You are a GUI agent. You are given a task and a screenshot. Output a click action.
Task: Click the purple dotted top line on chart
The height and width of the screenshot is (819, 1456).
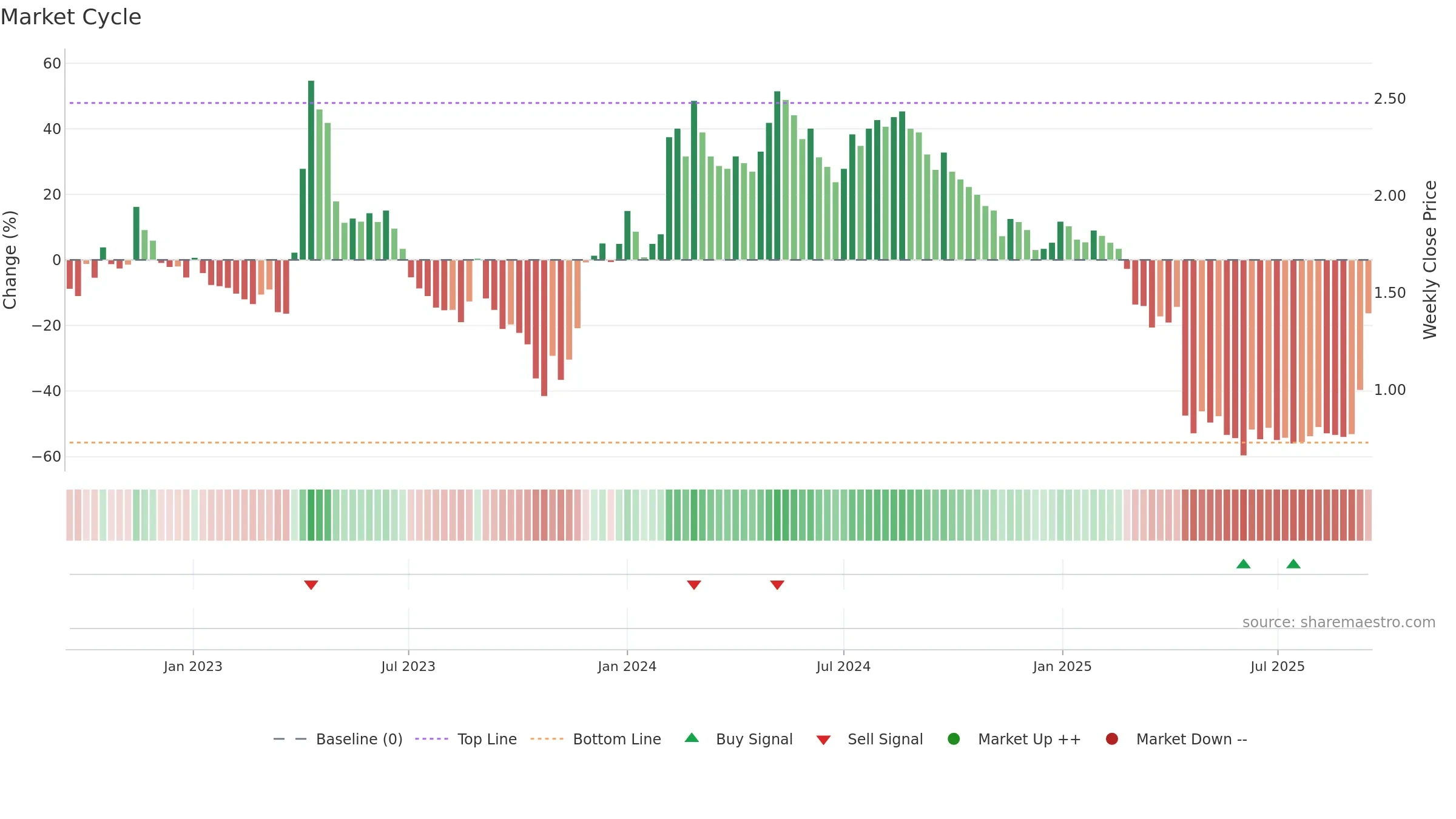pyautogui.click(x=719, y=103)
